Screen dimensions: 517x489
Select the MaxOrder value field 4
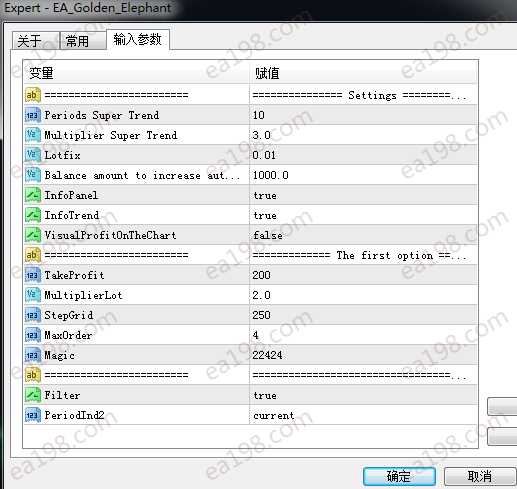(x=363, y=335)
